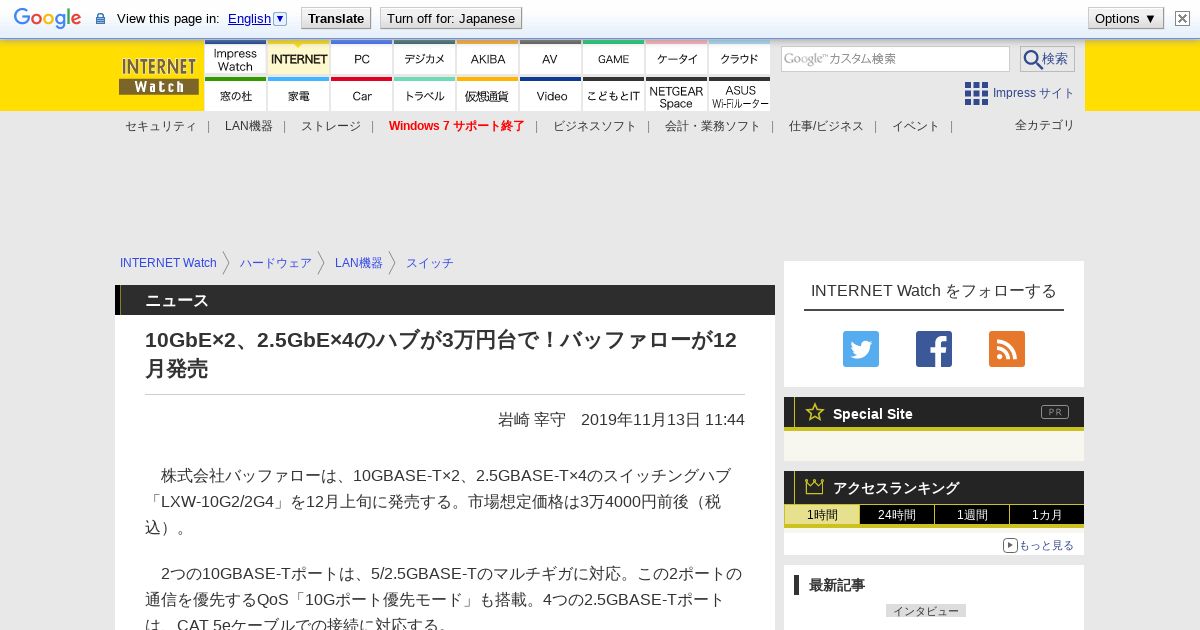1200x630 pixels.
Task: Click INTERNET Watch breadcrumb link
Action: 168,263
